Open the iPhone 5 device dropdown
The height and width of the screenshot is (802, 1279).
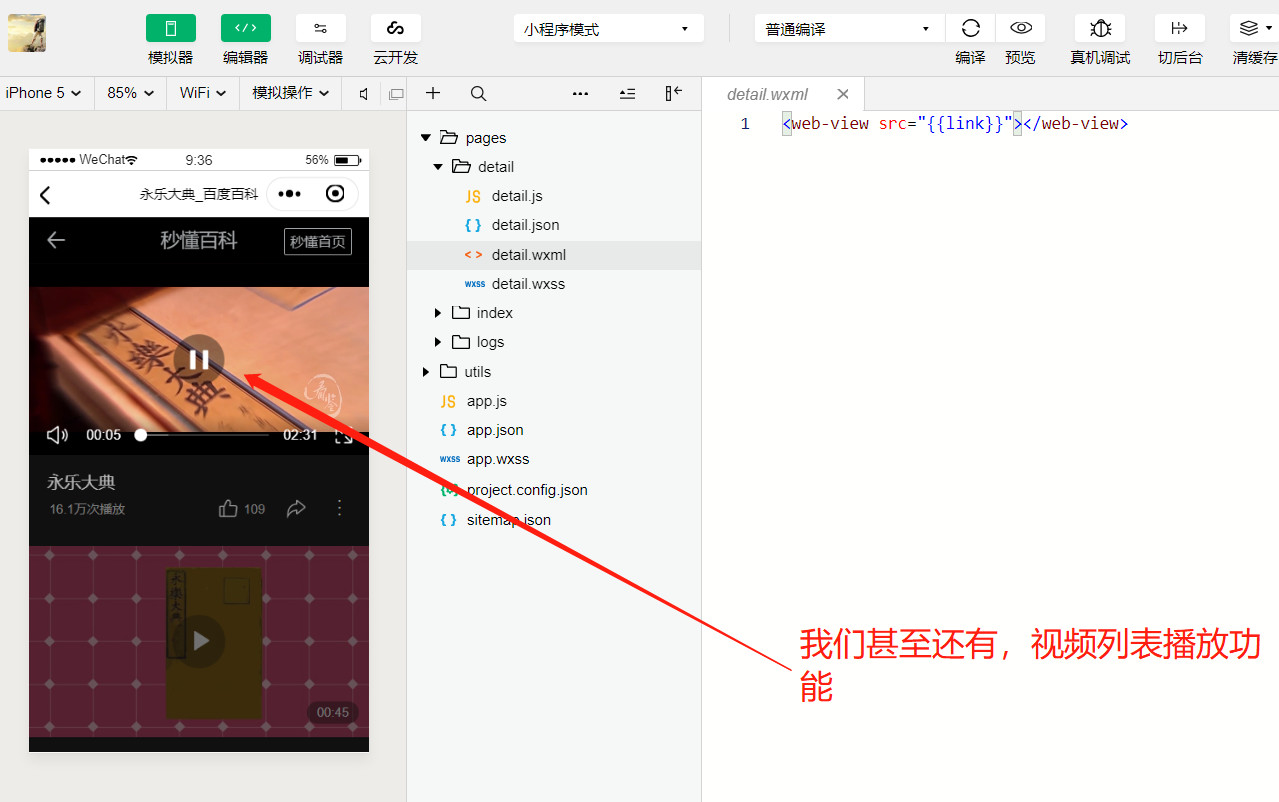click(44, 93)
